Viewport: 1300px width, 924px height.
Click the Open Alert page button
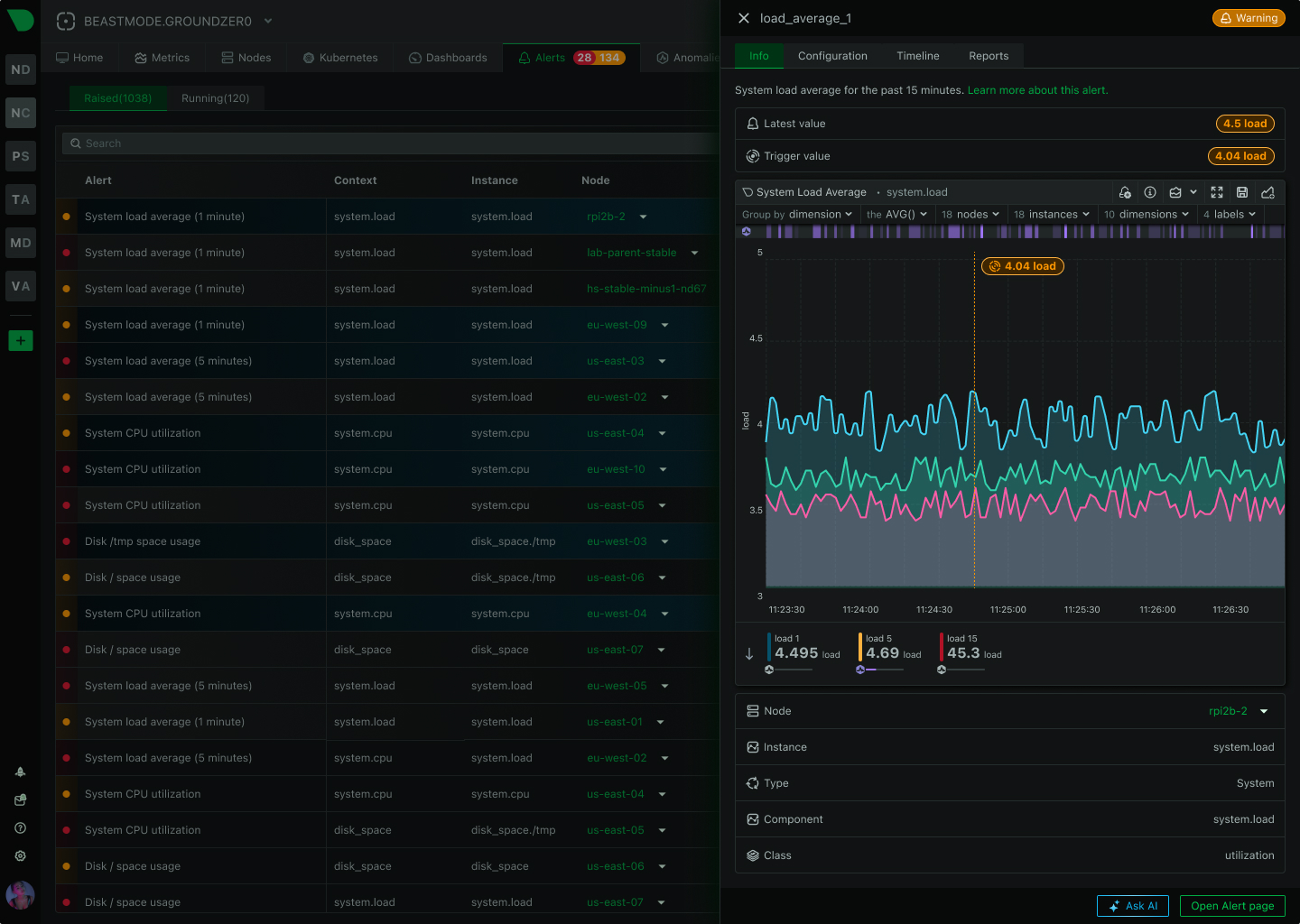click(1232, 906)
